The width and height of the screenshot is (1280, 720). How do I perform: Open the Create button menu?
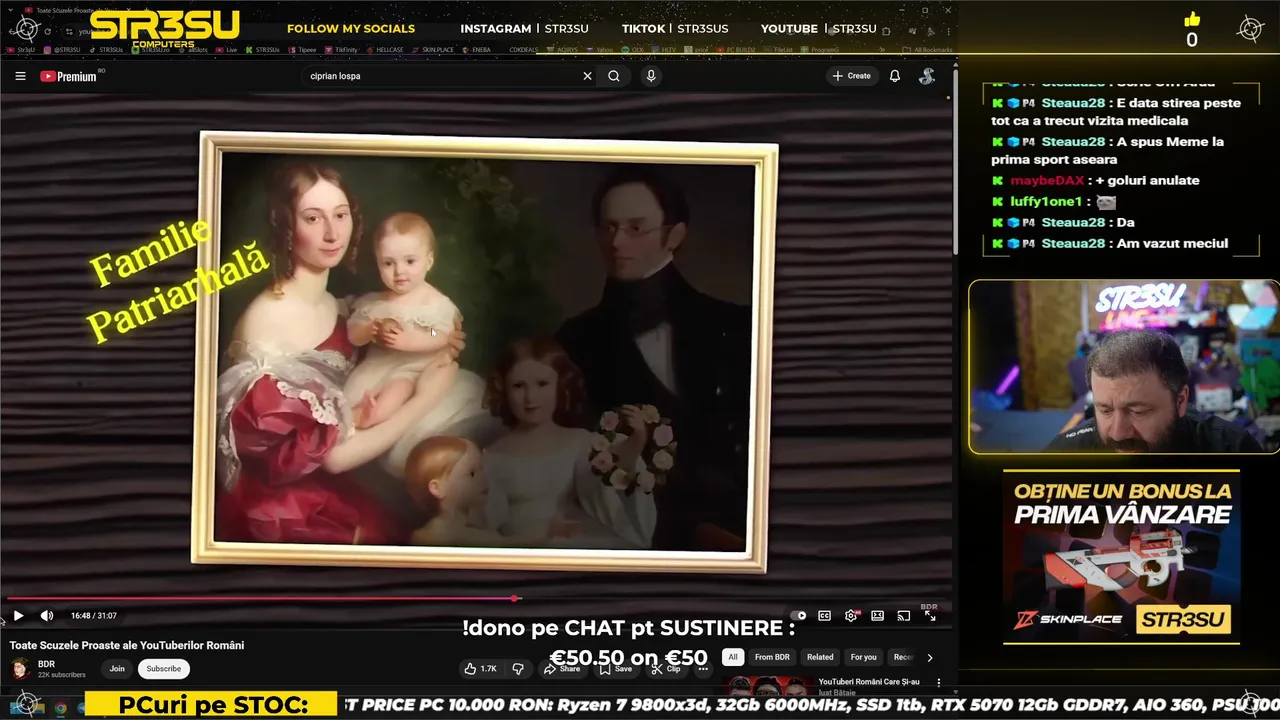click(x=851, y=76)
